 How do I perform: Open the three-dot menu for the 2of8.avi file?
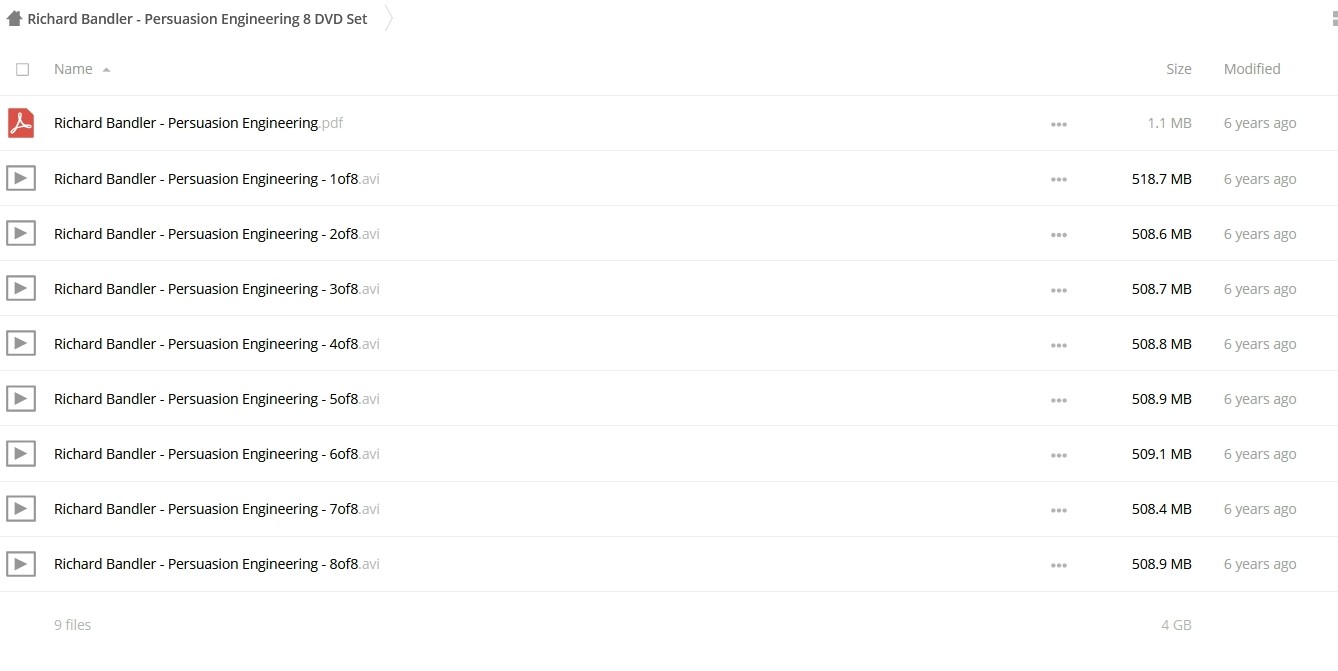pos(1059,235)
